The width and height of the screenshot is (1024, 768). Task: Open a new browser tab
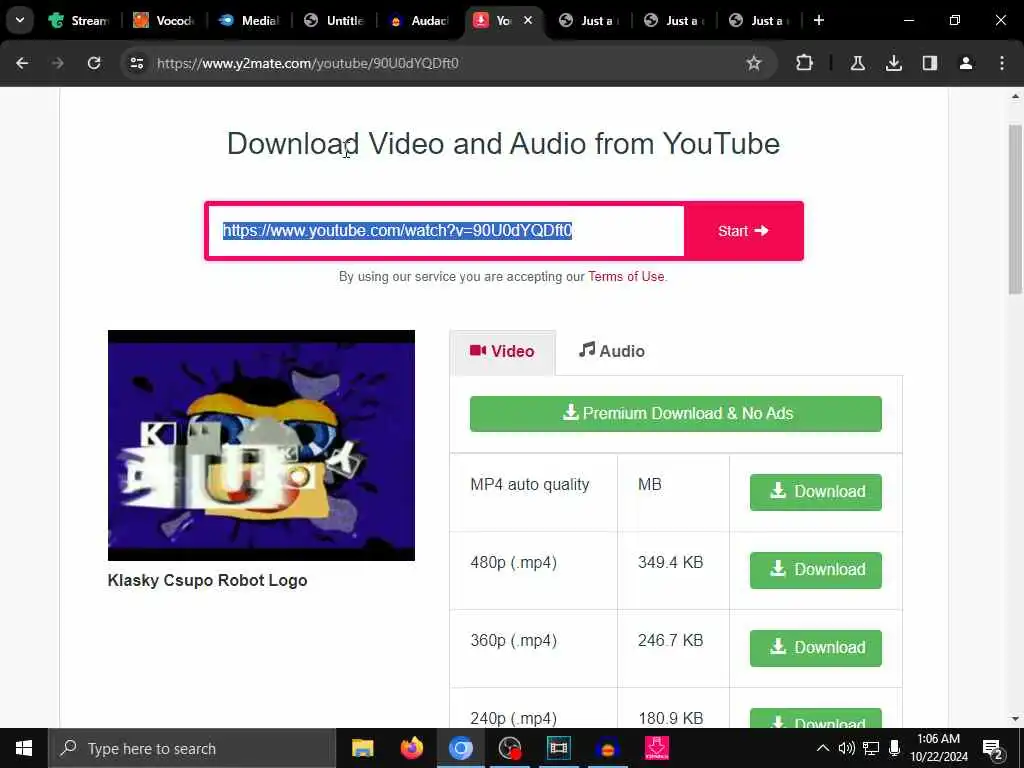point(818,20)
